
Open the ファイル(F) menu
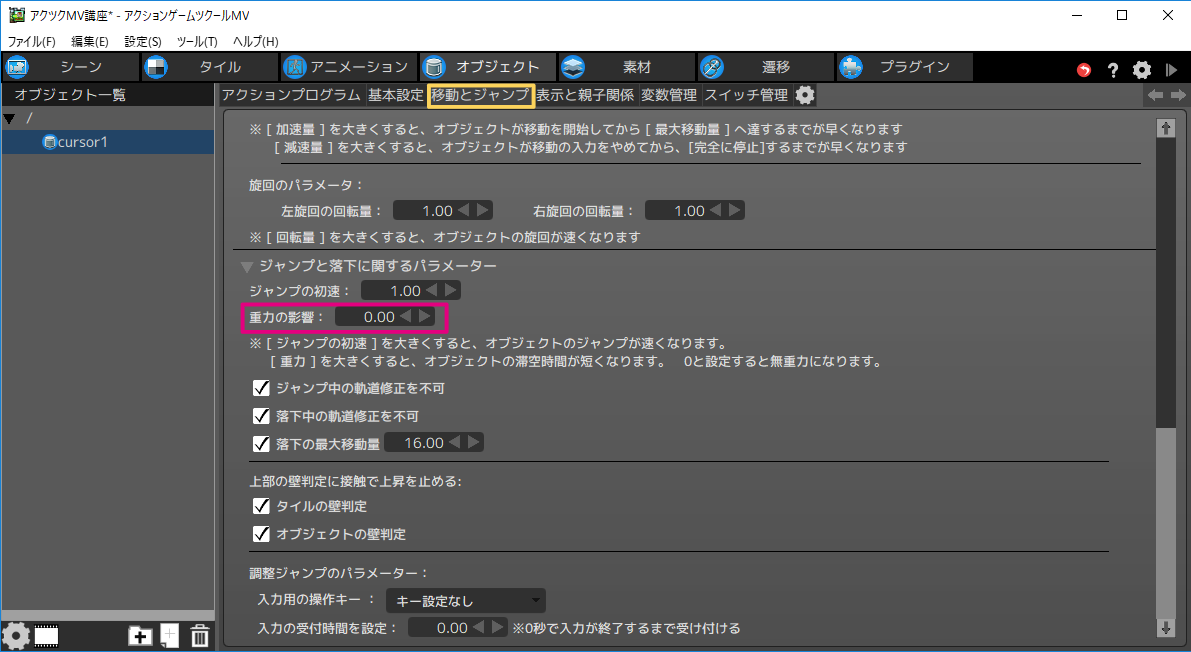(x=32, y=42)
